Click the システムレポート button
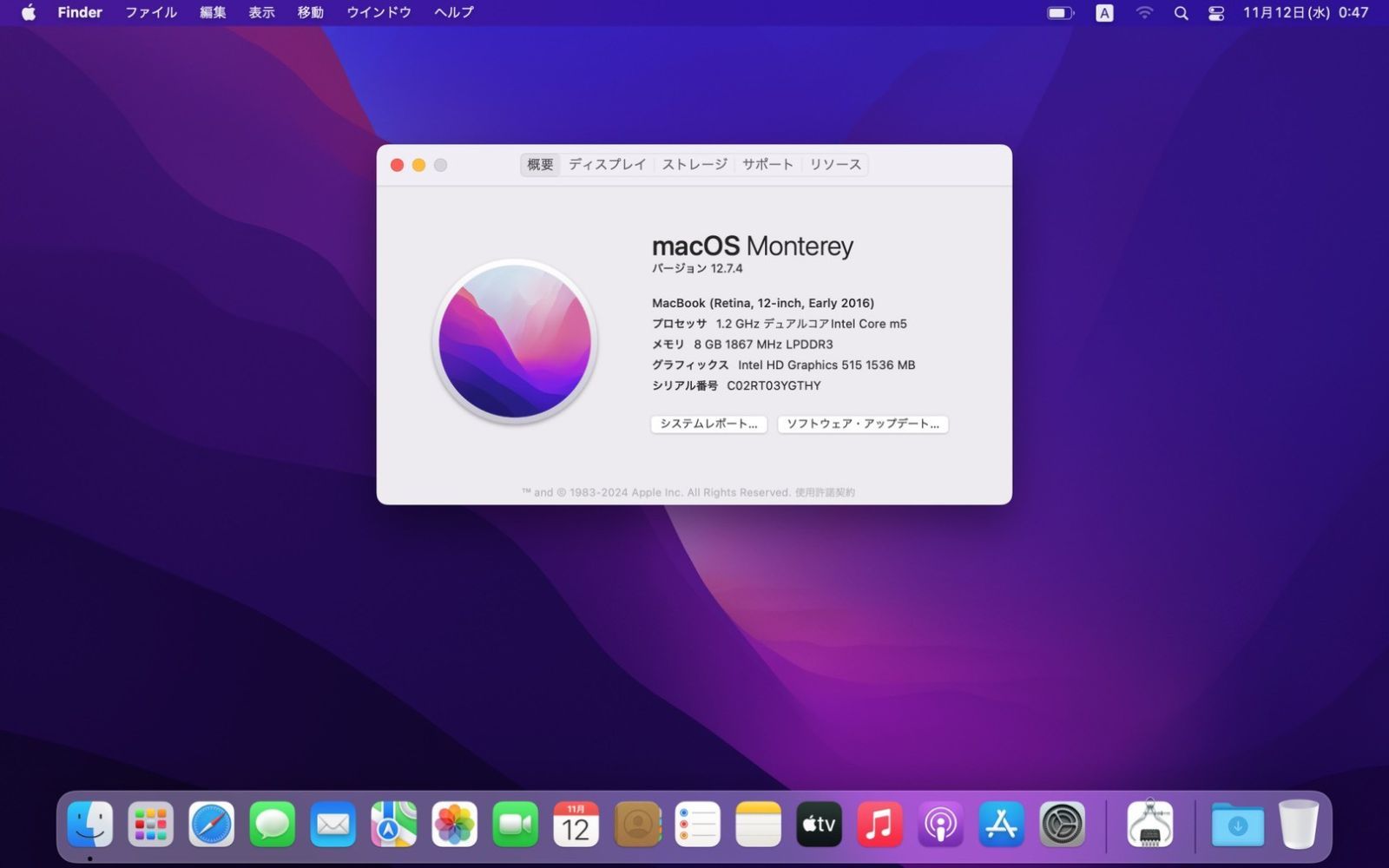This screenshot has width=1389, height=868. tap(708, 424)
